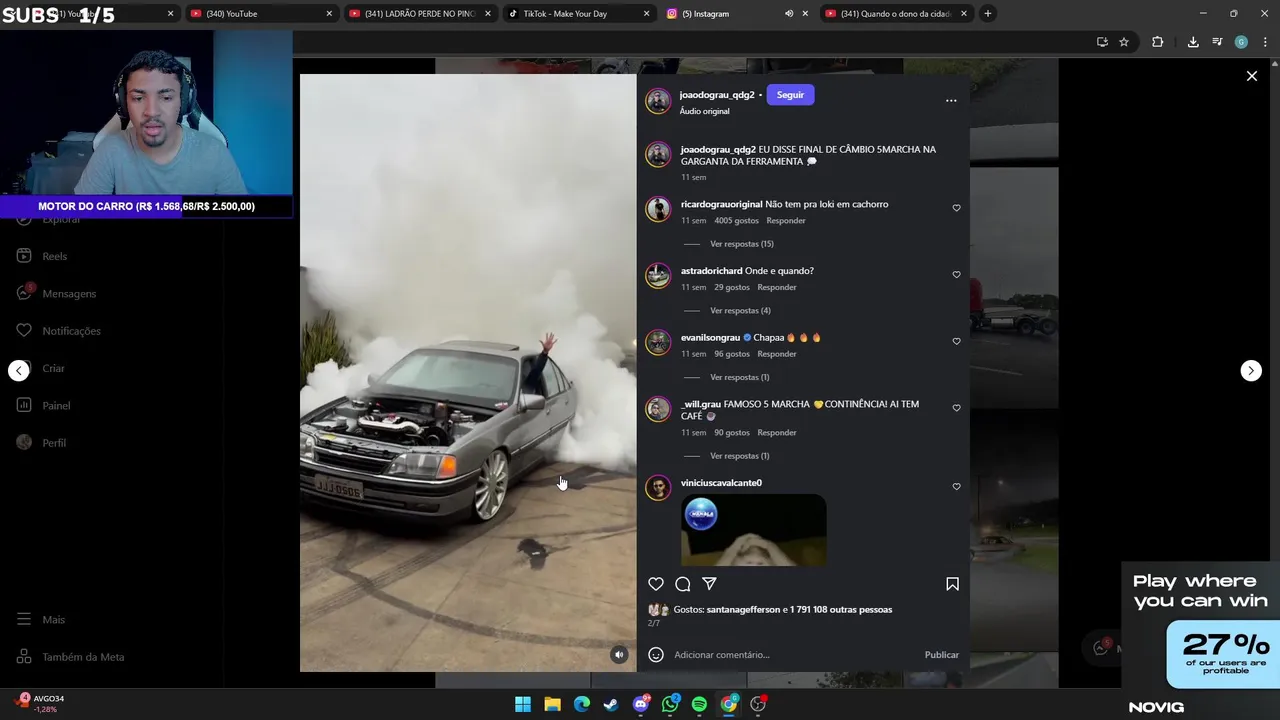Open browser downloads icon
Image resolution: width=1280 pixels, height=720 pixels.
click(x=1193, y=42)
